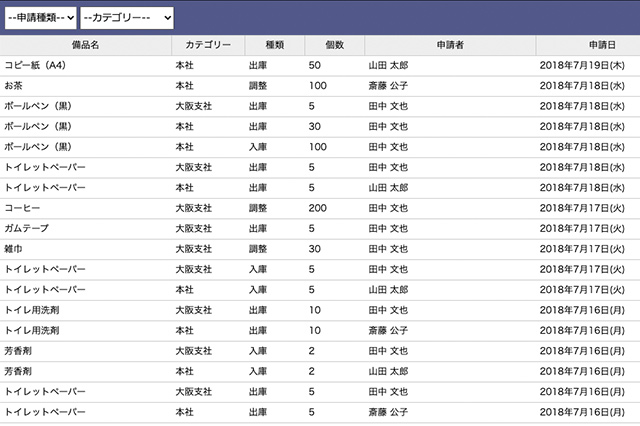The height and width of the screenshot is (426, 640).
Task: Click the 入庫 ボールペン（黒）item name
Action: pyautogui.click(x=38, y=147)
